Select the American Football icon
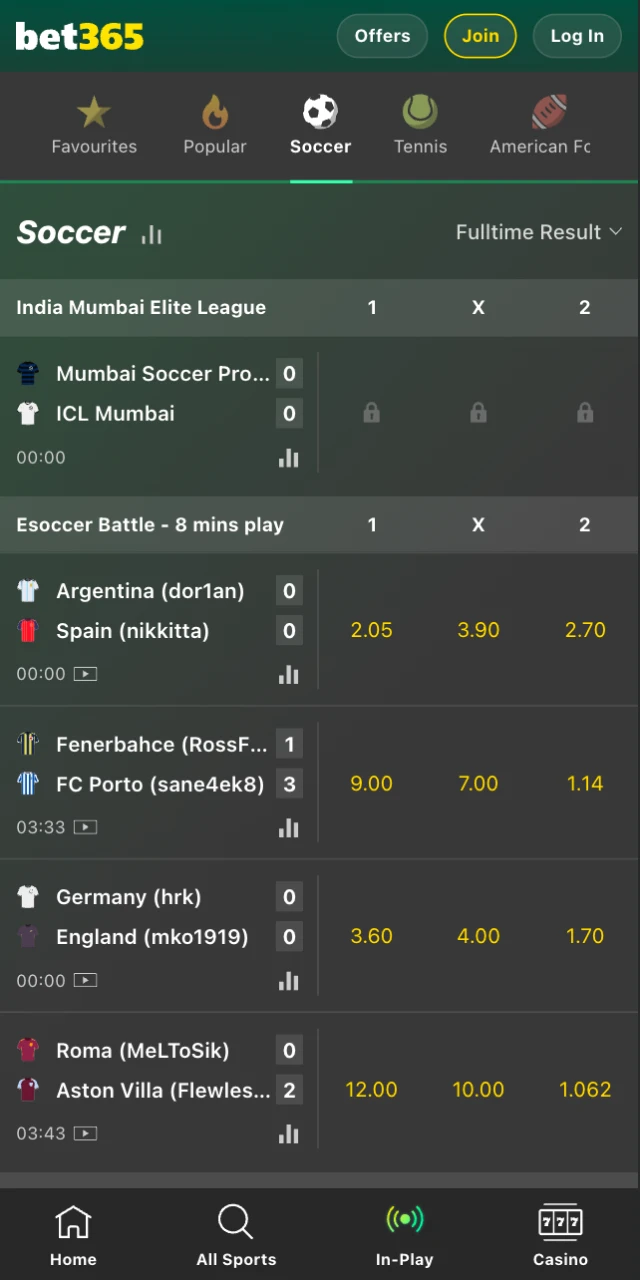 (x=546, y=111)
